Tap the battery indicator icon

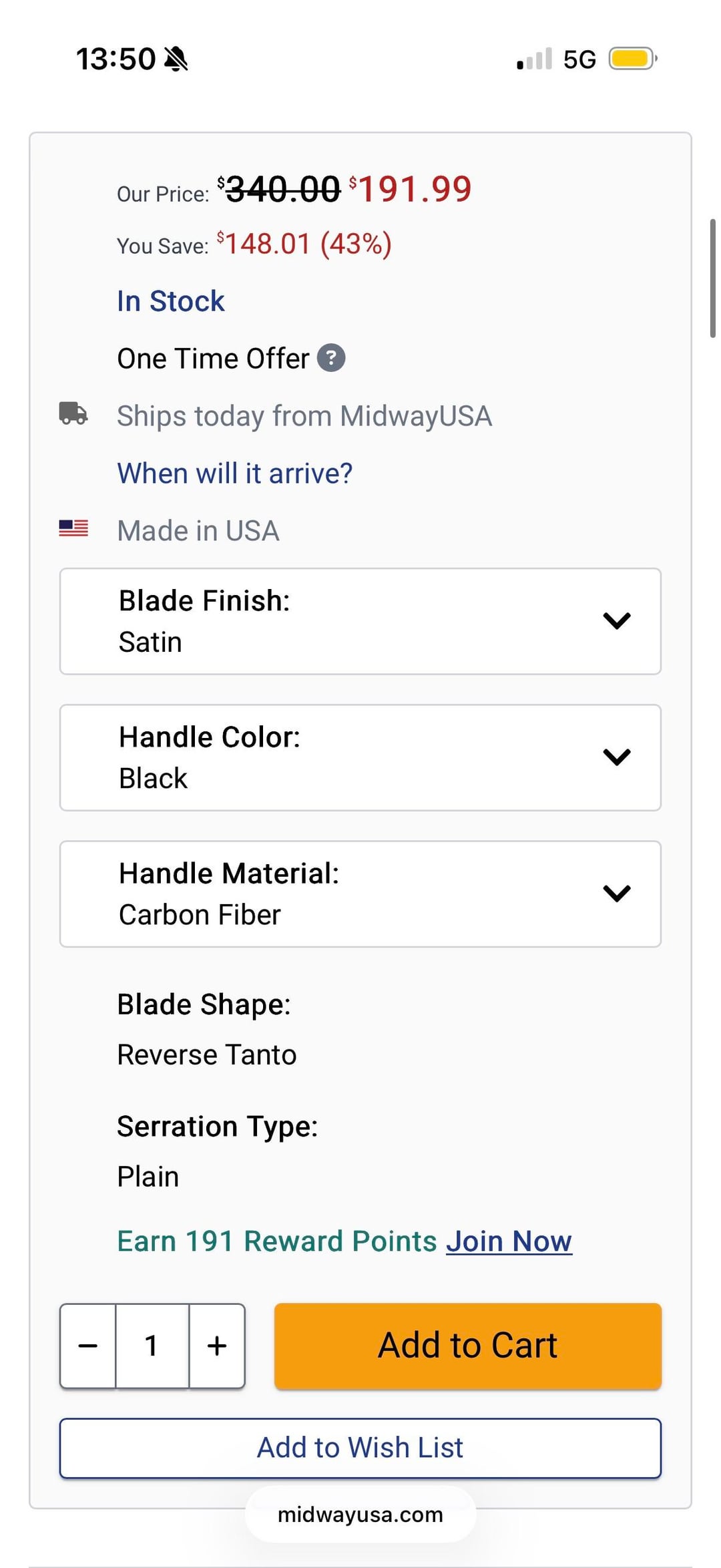[632, 59]
